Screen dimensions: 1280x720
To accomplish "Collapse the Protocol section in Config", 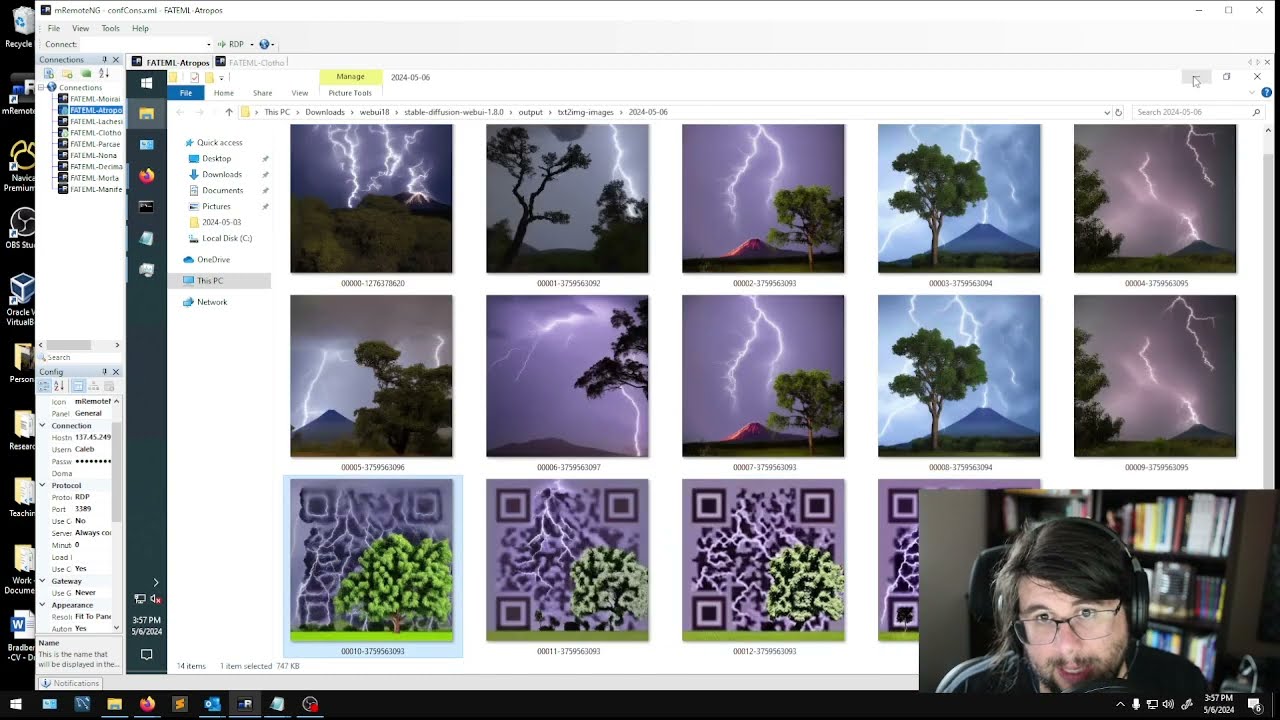I will (x=42, y=485).
